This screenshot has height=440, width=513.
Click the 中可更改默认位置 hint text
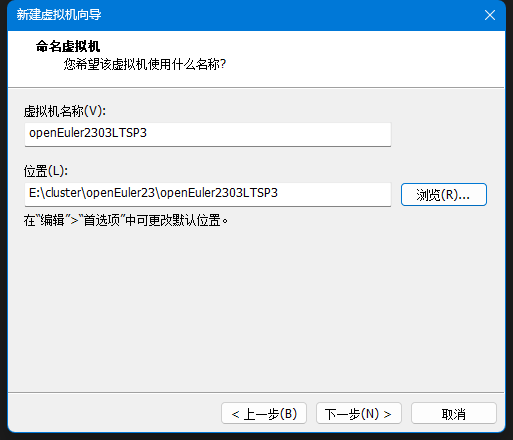(x=173, y=220)
